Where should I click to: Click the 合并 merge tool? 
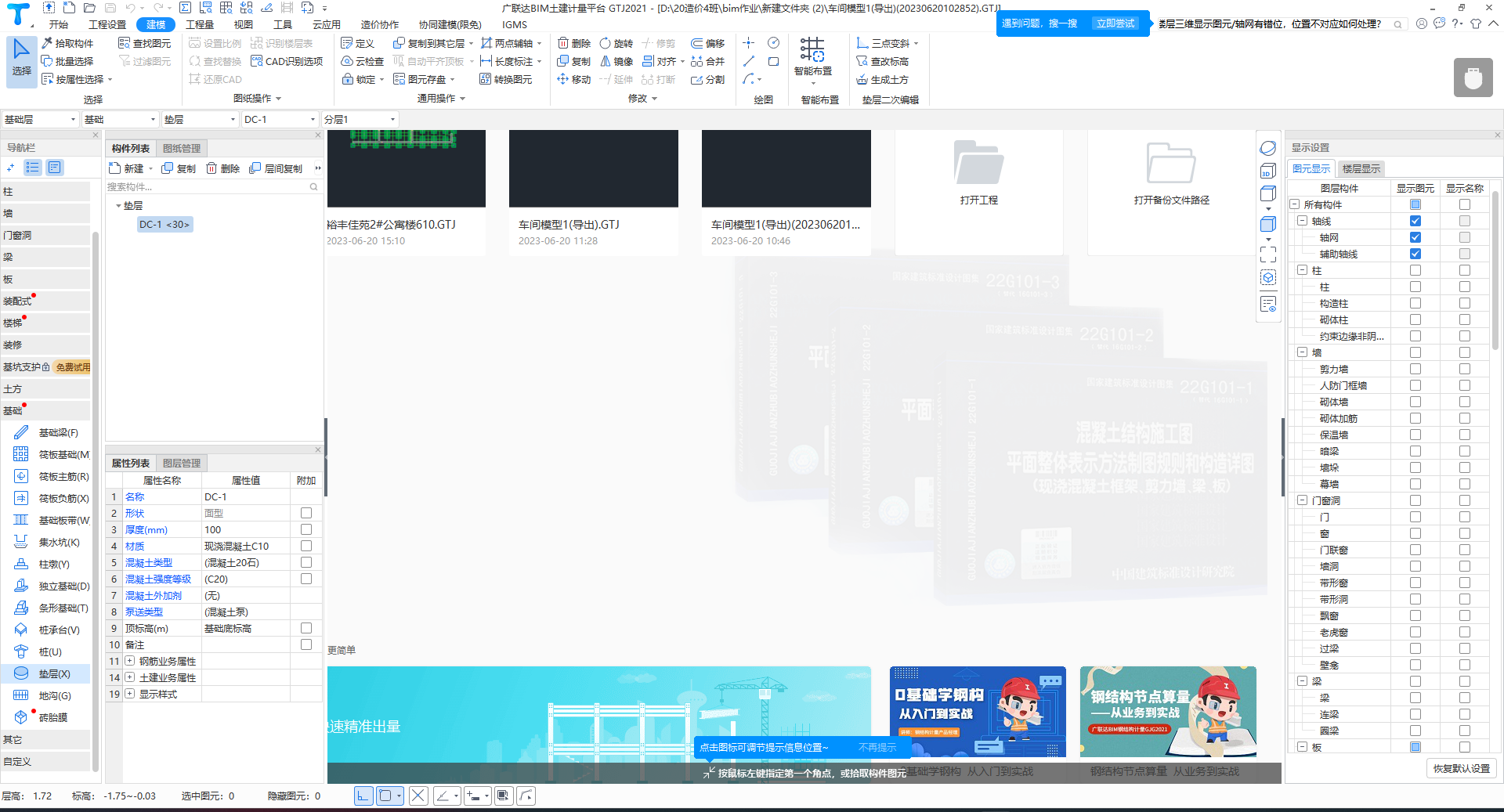tap(708, 61)
